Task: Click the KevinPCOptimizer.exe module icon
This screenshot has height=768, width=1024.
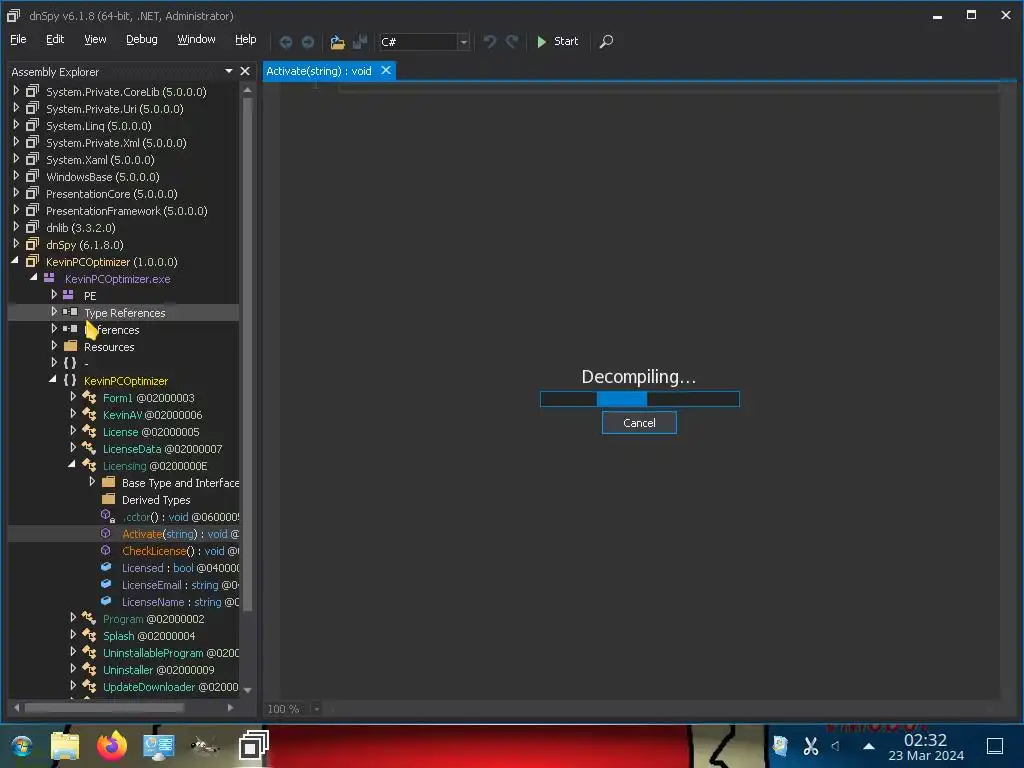Action: (x=49, y=278)
